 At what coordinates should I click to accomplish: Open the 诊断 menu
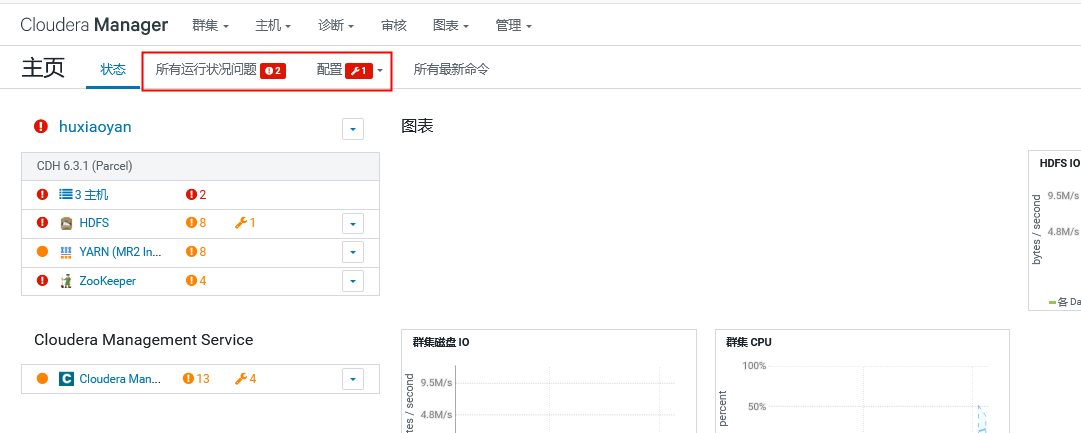point(336,26)
